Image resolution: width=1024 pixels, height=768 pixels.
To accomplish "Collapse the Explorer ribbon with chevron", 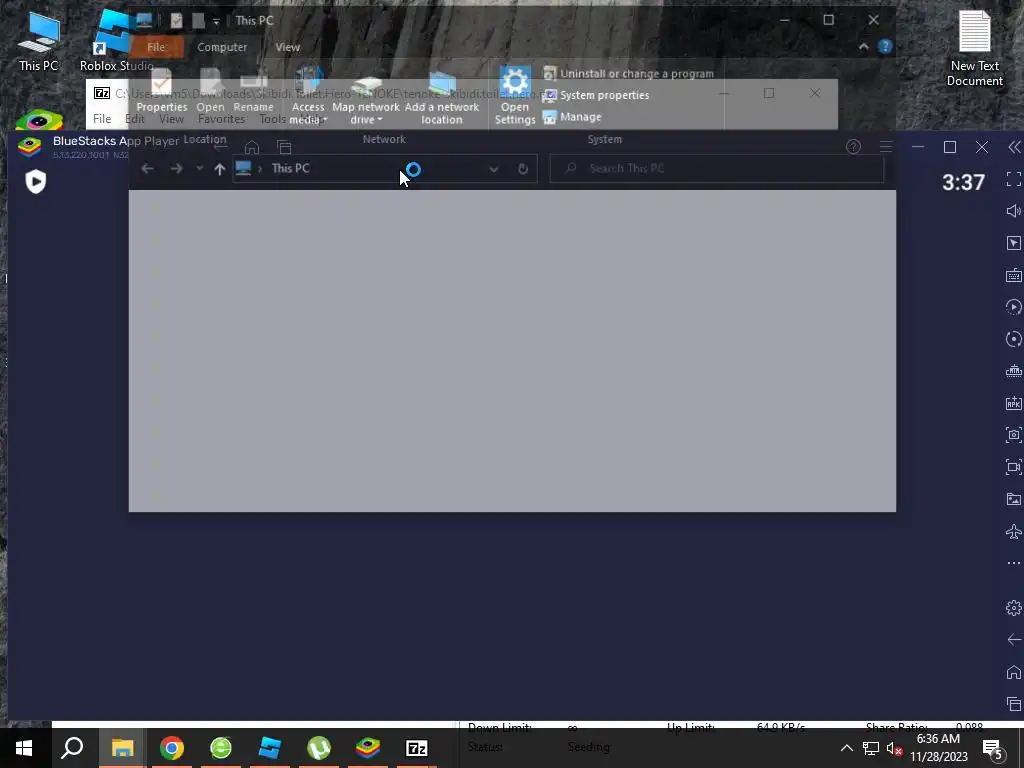I will click(x=863, y=46).
